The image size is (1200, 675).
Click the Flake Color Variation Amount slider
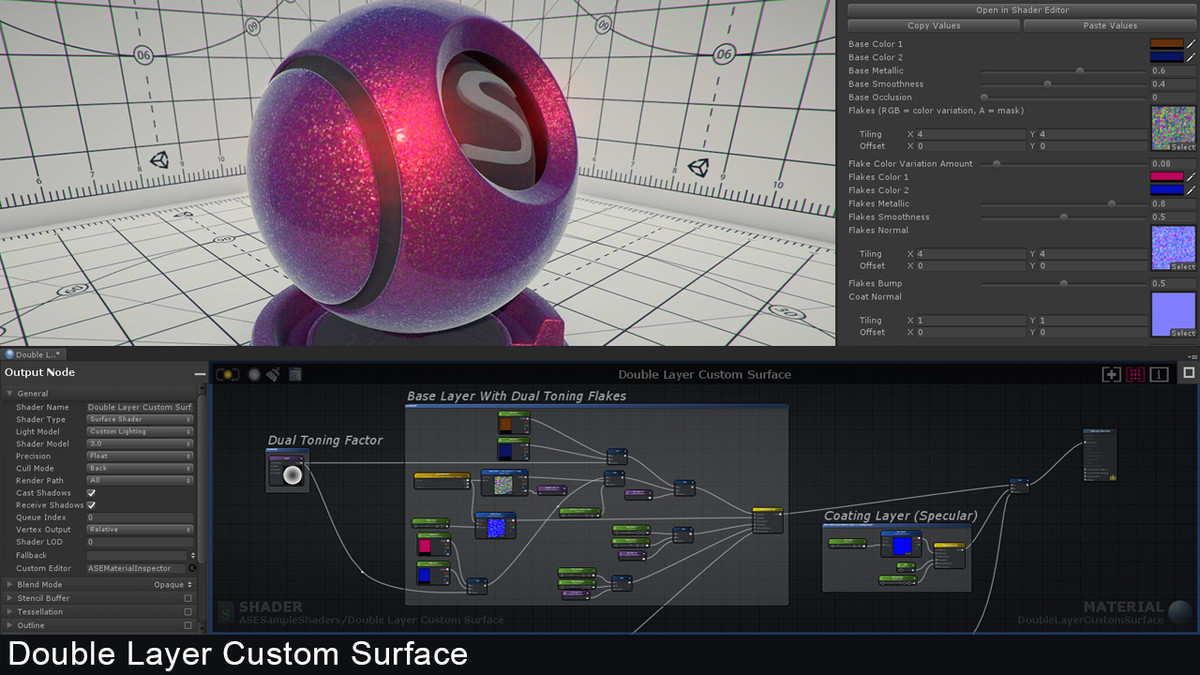(1063, 164)
